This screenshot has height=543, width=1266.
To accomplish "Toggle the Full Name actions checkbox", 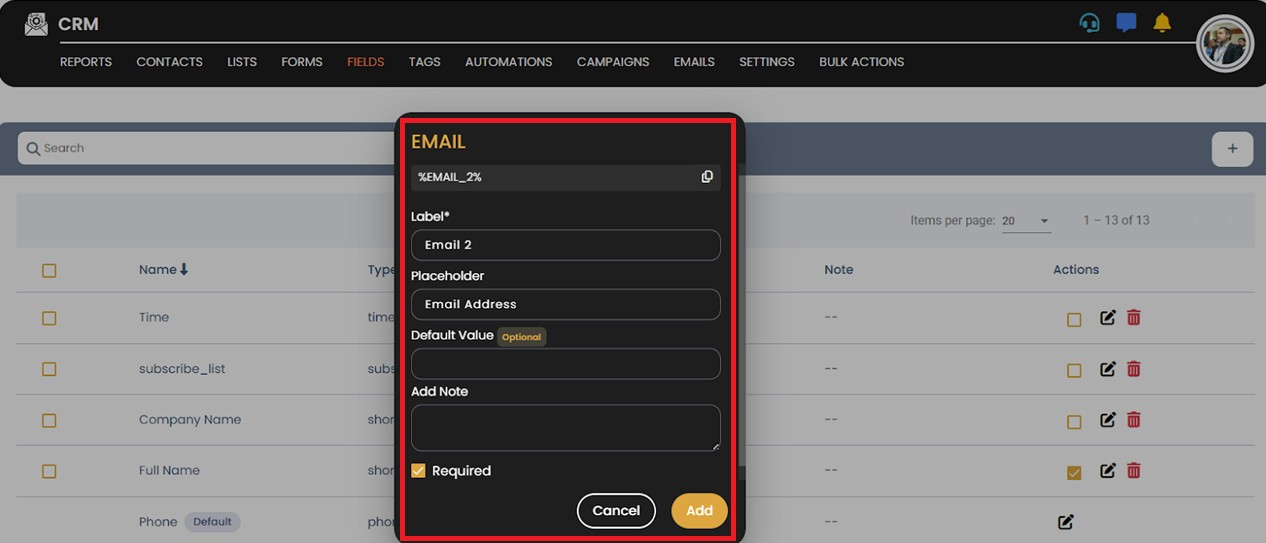I will click(1074, 472).
